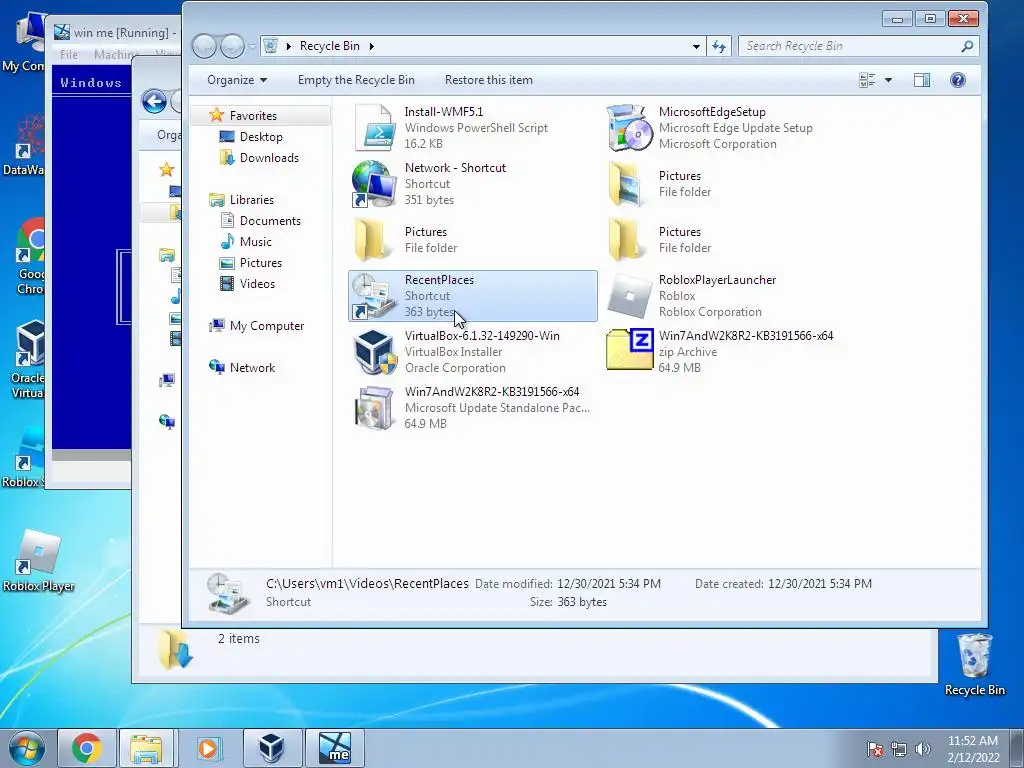The image size is (1024, 768).
Task: Select My Computer in navigation pane
Action: (266, 326)
